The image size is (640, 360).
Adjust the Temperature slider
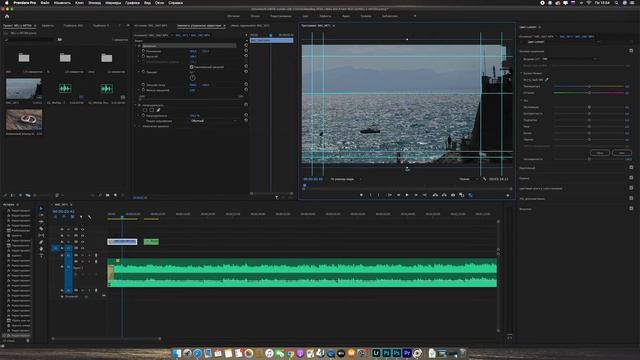point(589,87)
